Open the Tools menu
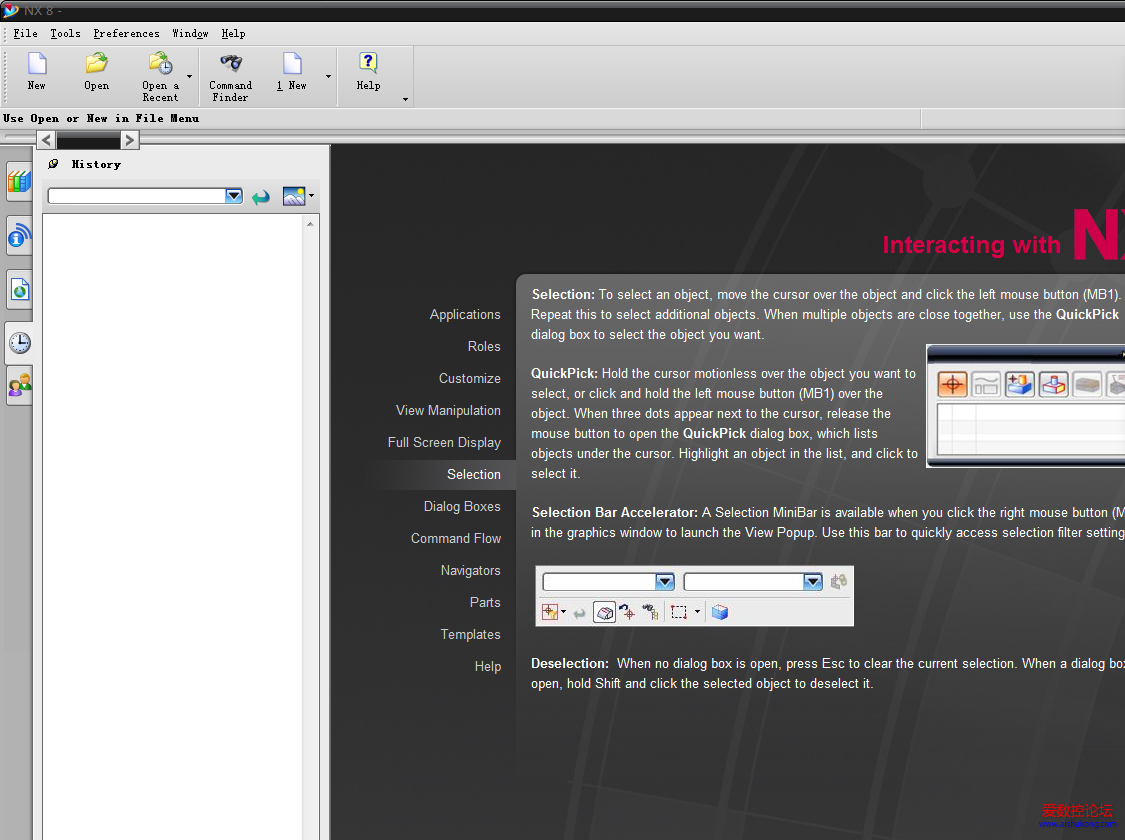The height and width of the screenshot is (840, 1125). (x=65, y=33)
